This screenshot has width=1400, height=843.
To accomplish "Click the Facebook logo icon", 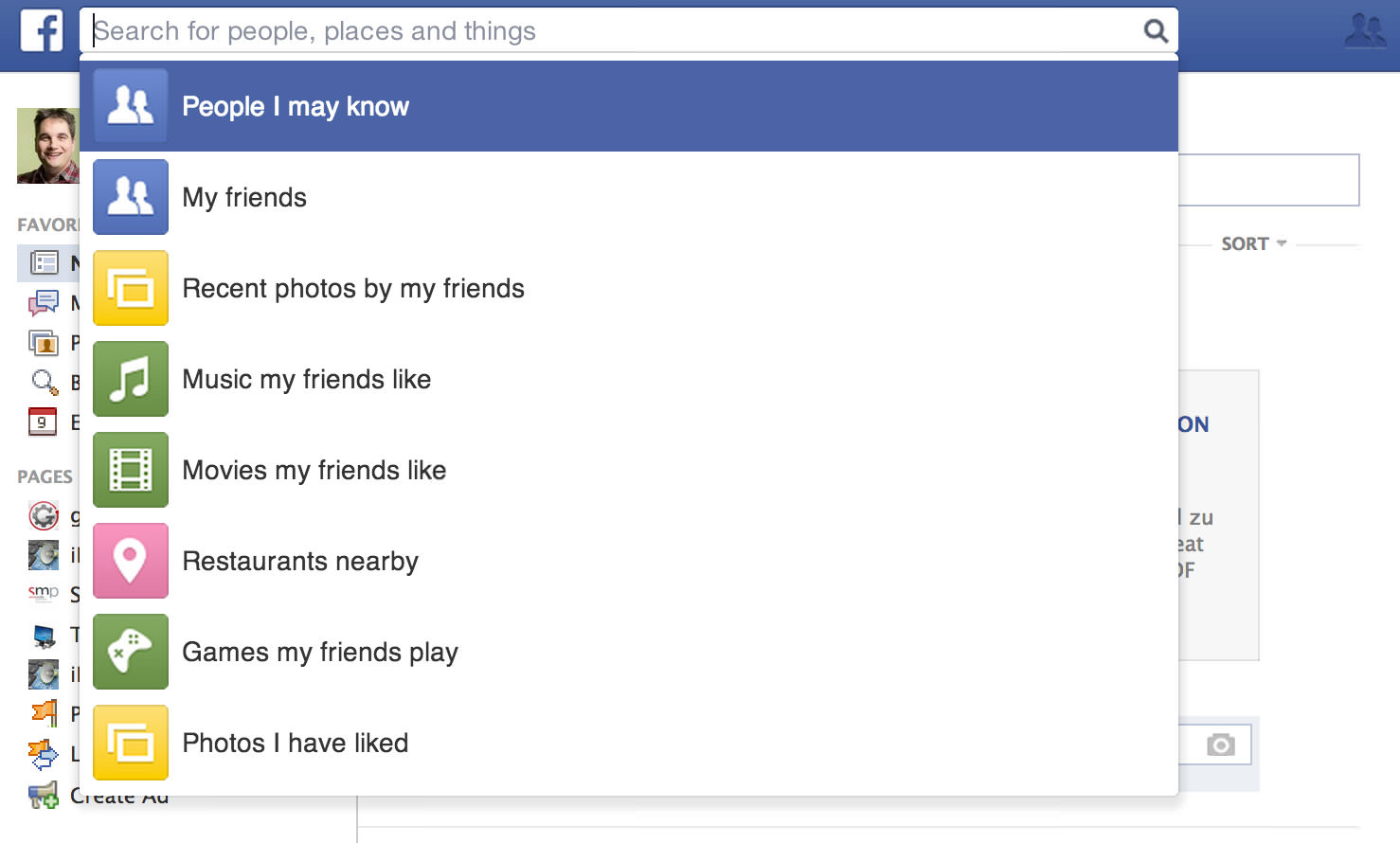I will [x=42, y=30].
